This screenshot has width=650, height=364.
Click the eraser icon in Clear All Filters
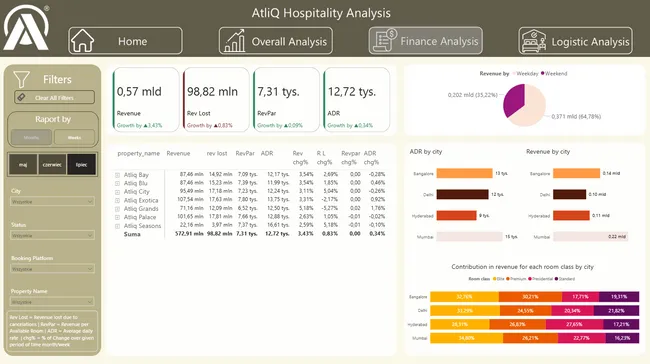(22, 97)
